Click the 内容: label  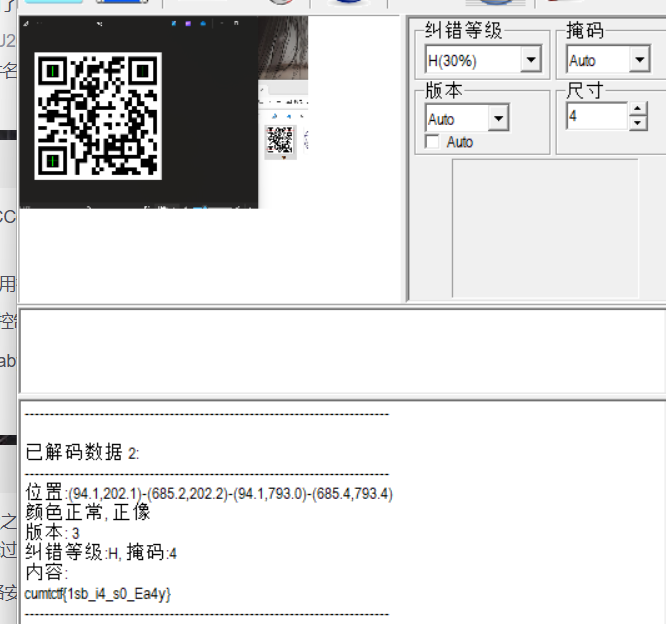point(46,572)
